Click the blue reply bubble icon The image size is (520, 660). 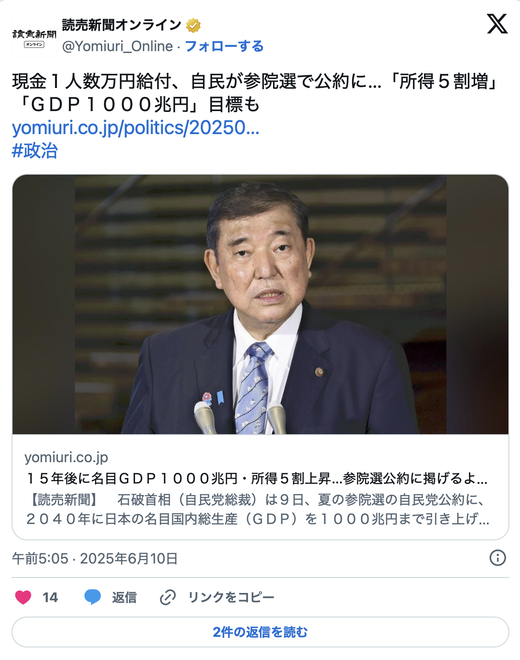tap(93, 597)
